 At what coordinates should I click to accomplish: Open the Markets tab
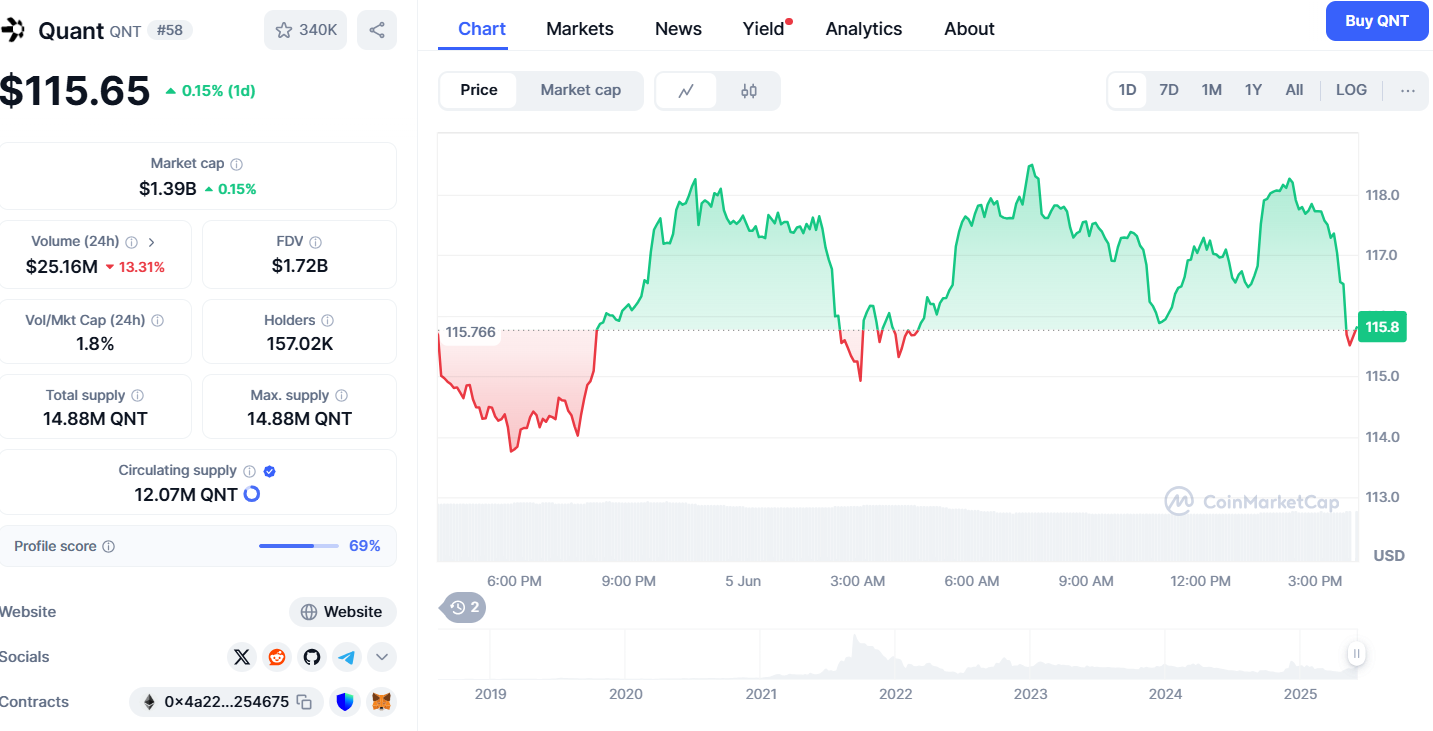point(580,29)
